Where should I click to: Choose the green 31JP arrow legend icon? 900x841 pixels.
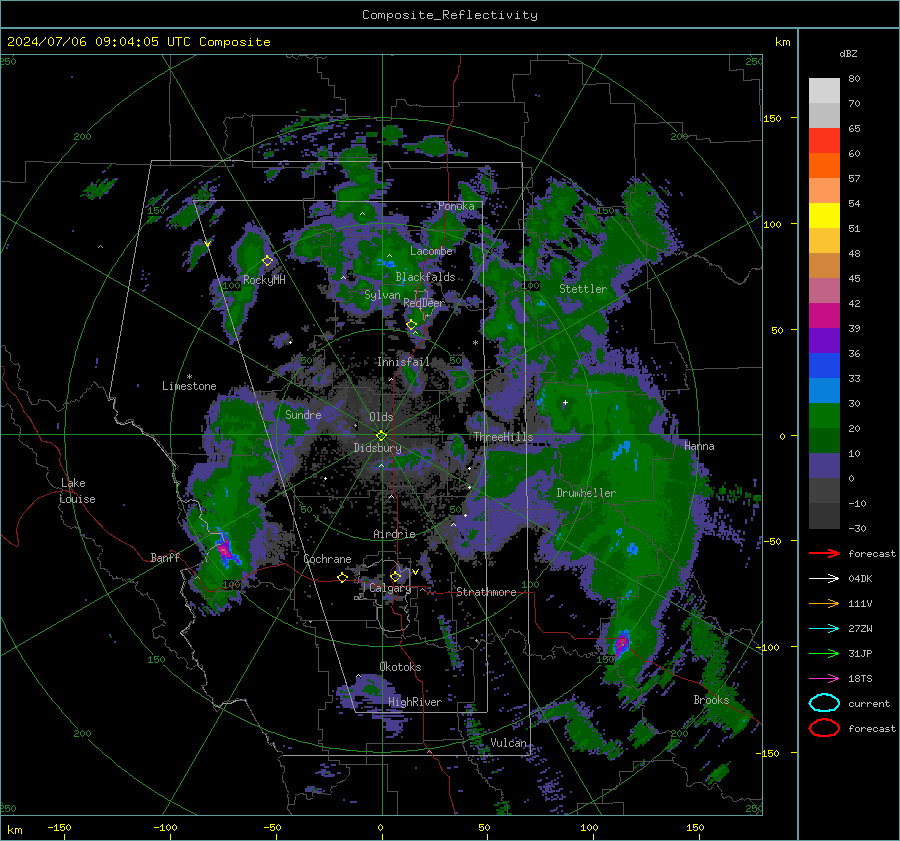click(x=824, y=653)
